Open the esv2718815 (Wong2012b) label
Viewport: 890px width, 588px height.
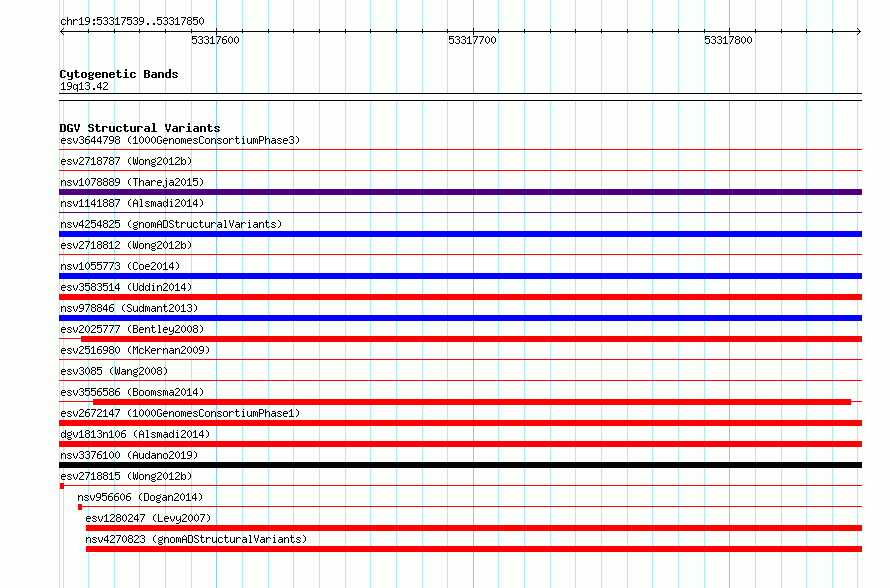point(126,476)
